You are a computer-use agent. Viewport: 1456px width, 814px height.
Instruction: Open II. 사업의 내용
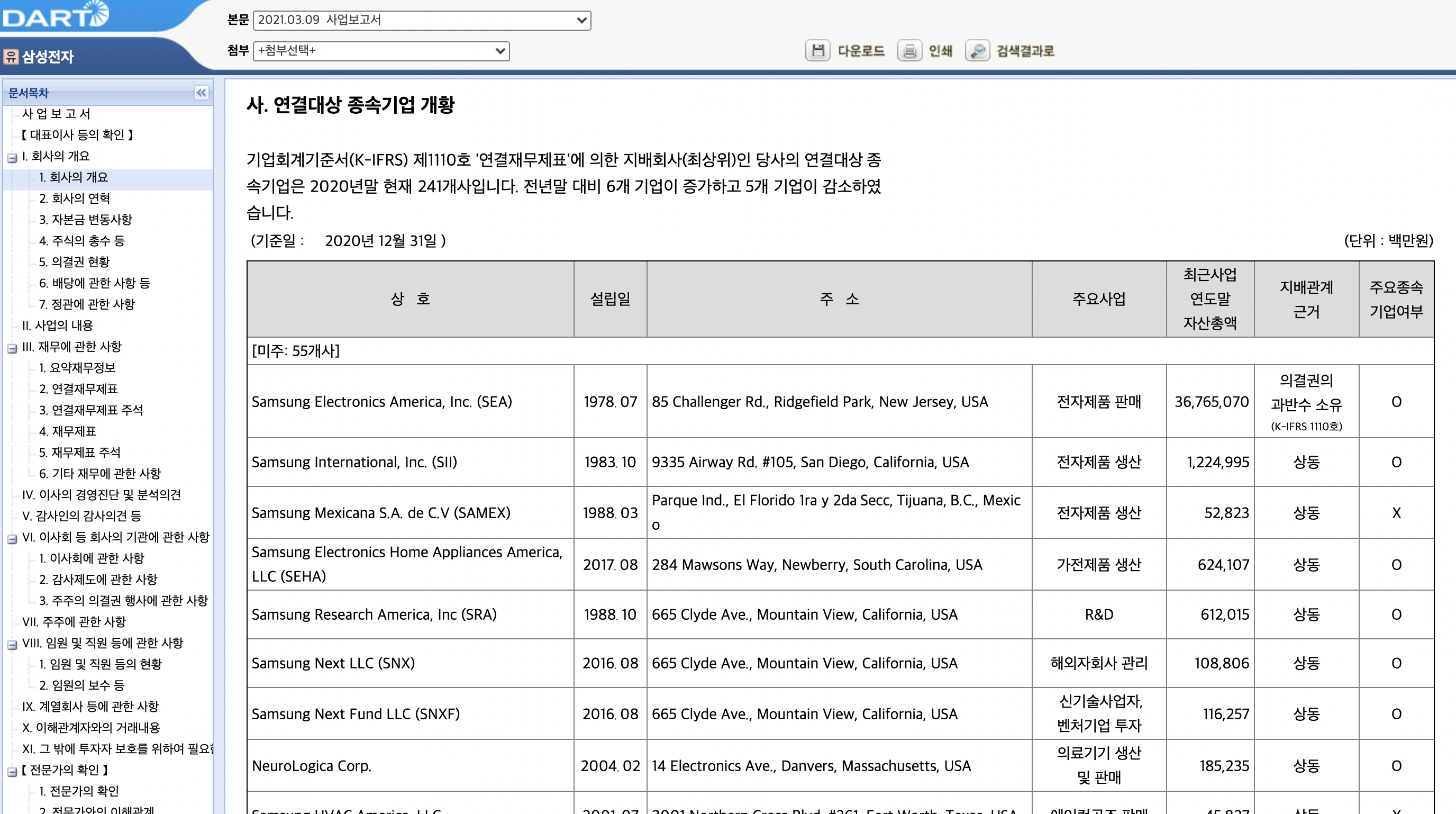tap(57, 325)
